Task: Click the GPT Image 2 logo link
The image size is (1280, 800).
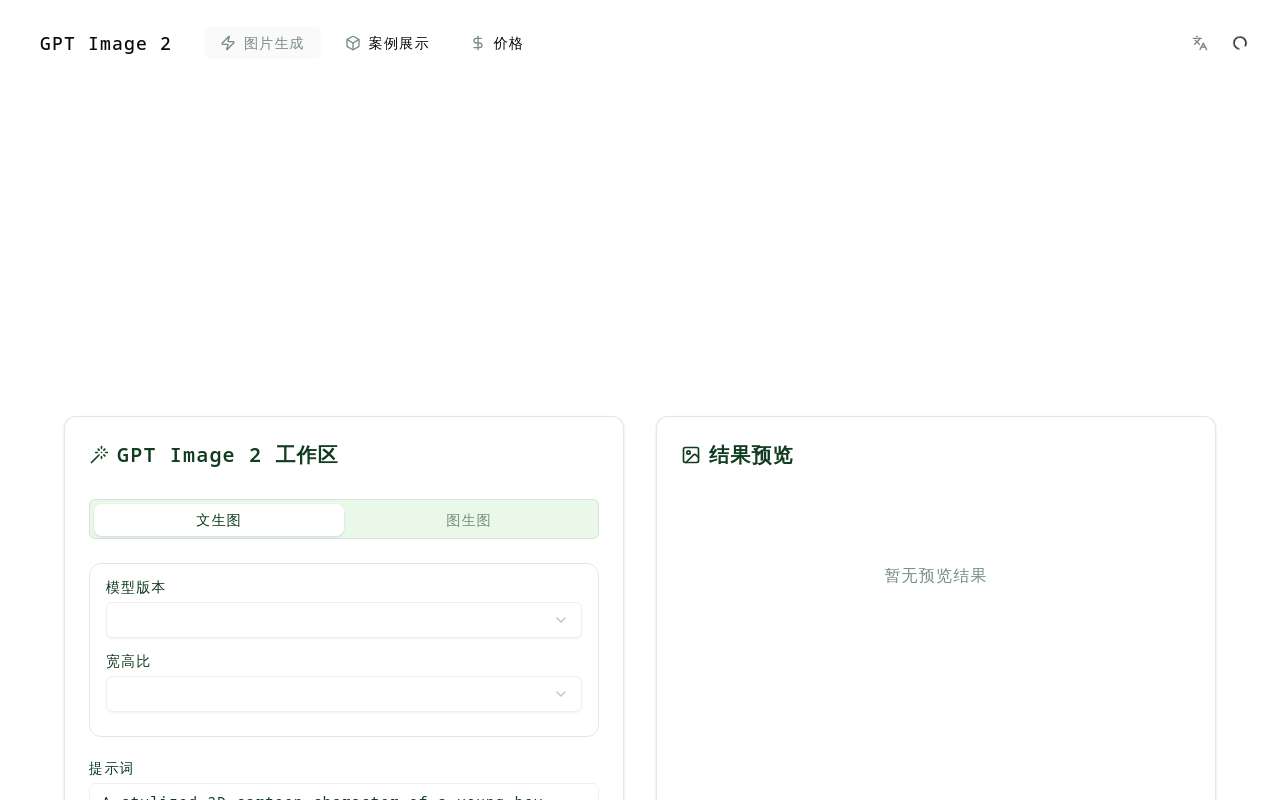Action: (105, 43)
